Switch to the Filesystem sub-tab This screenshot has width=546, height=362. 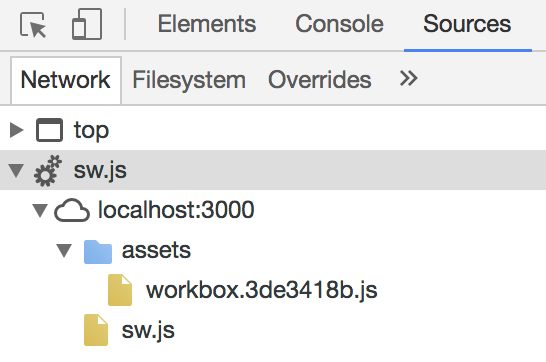(x=189, y=80)
